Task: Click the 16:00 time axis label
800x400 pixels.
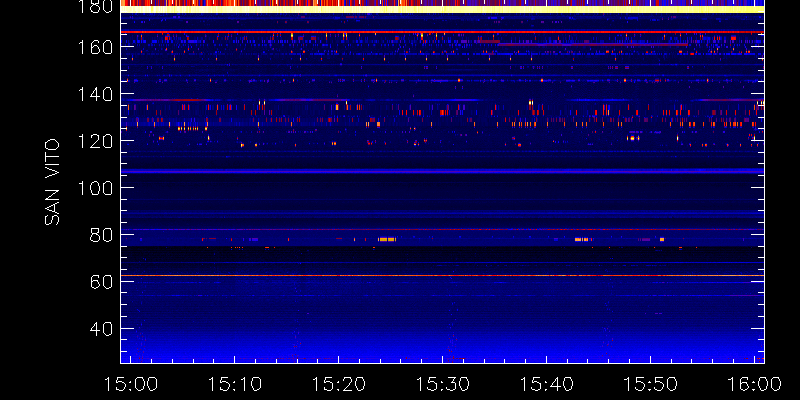Action: pos(754,384)
